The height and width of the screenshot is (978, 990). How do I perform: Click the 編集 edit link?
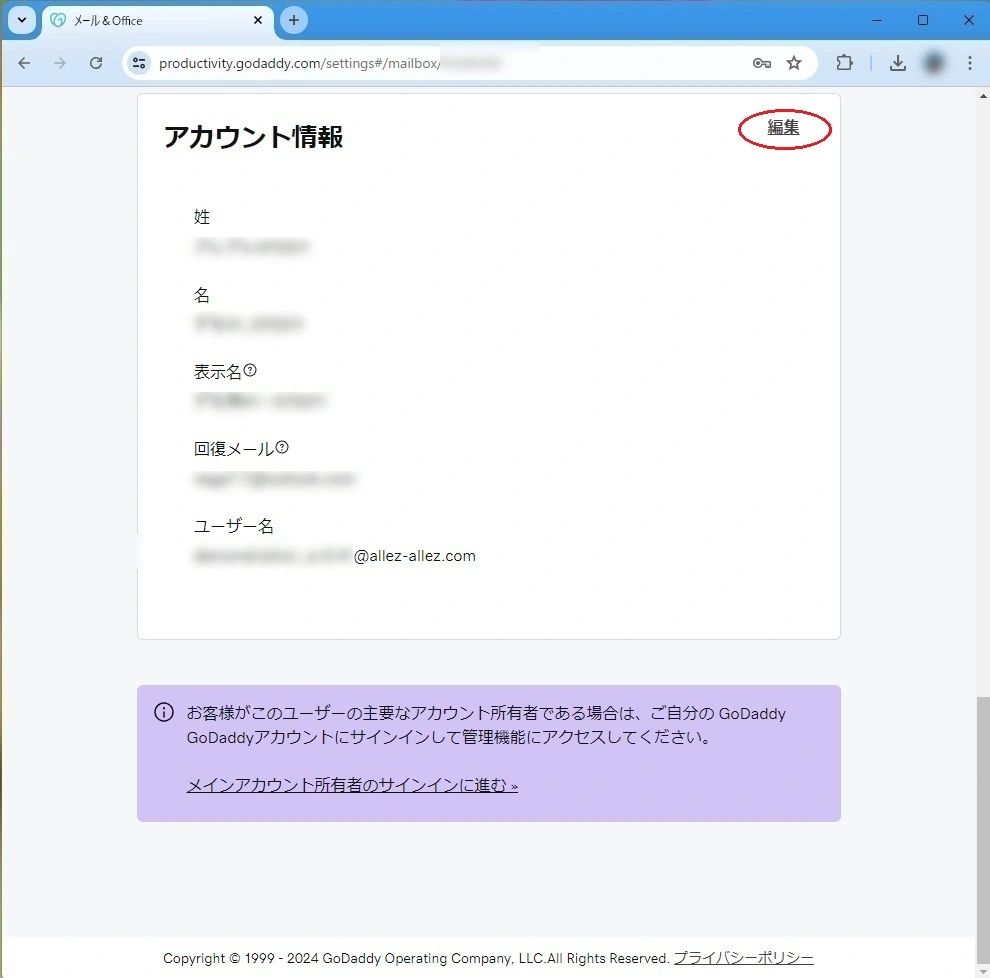[783, 128]
